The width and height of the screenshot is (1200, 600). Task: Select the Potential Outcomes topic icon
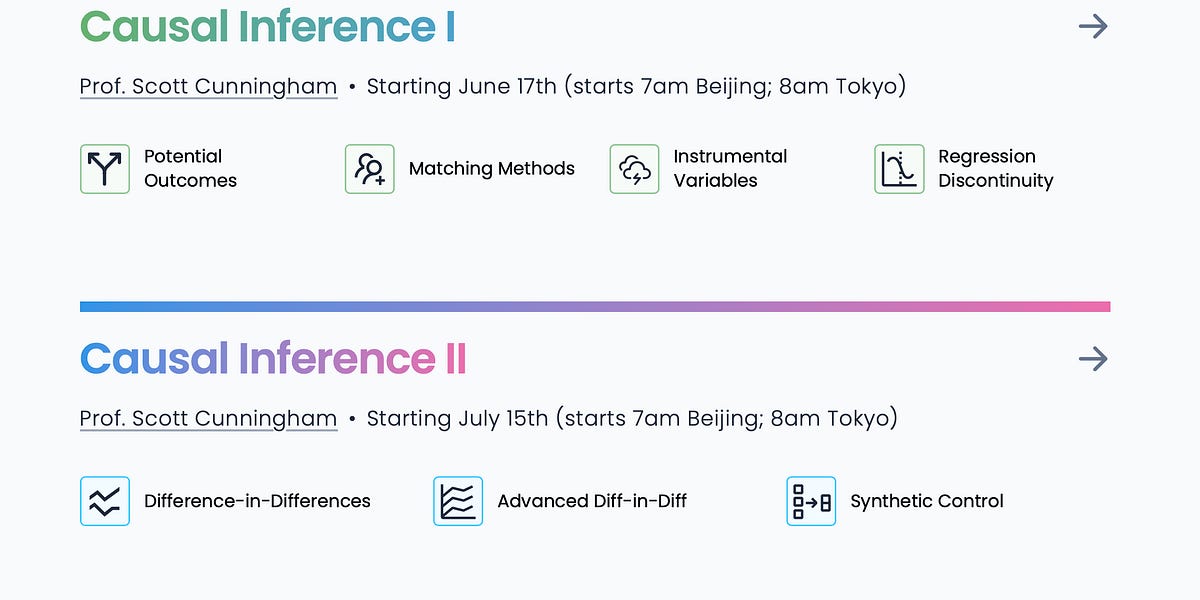coord(103,169)
